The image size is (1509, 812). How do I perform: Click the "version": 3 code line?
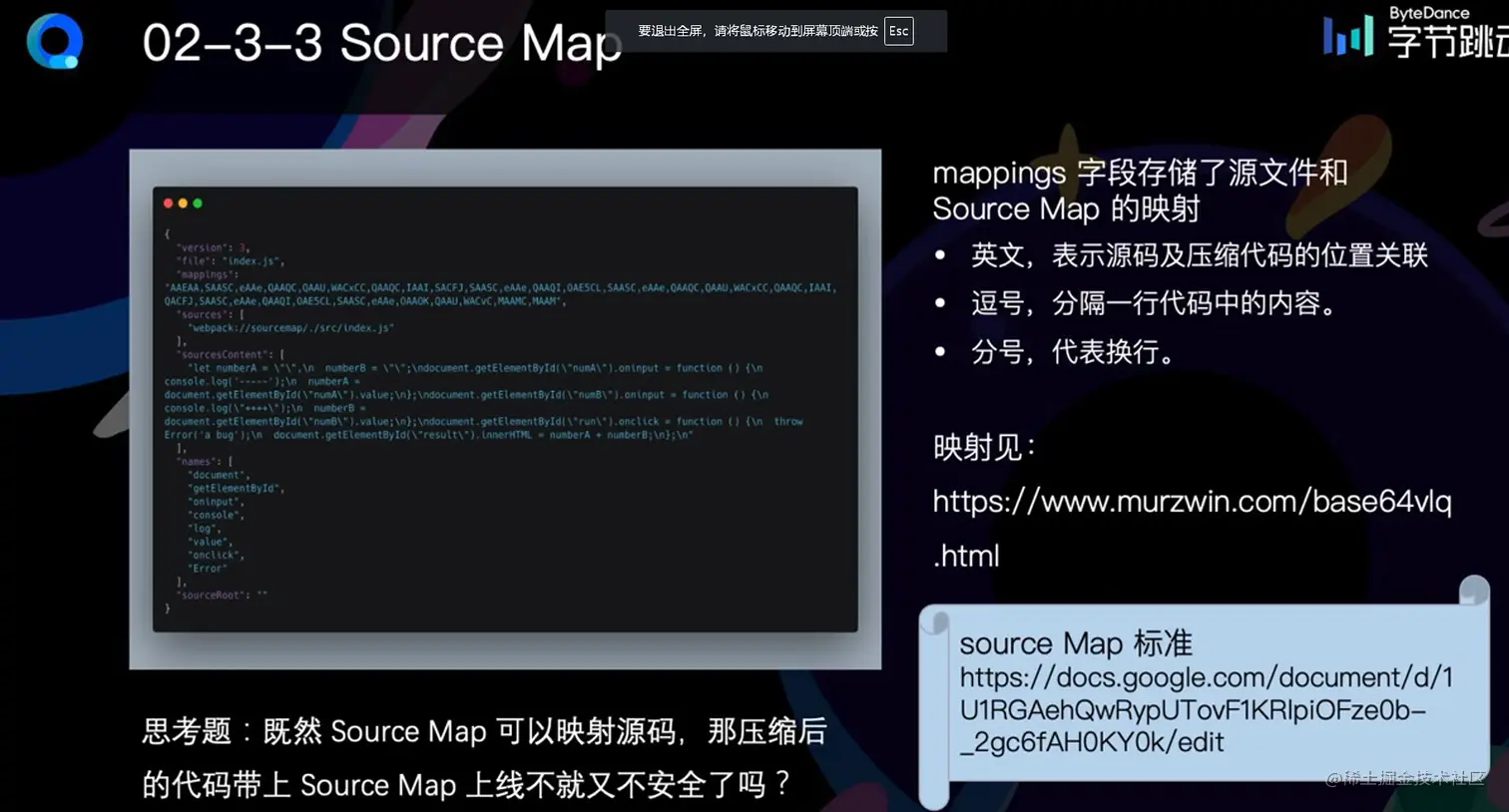pos(214,247)
